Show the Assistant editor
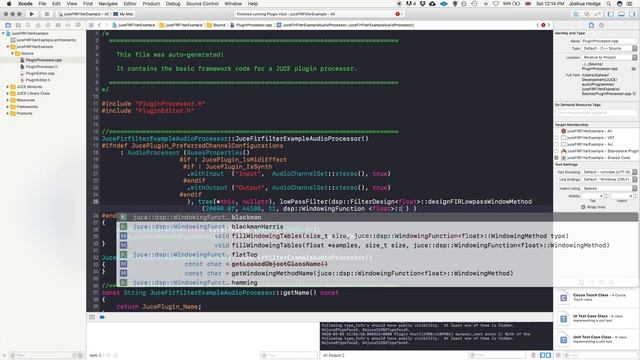 point(587,14)
